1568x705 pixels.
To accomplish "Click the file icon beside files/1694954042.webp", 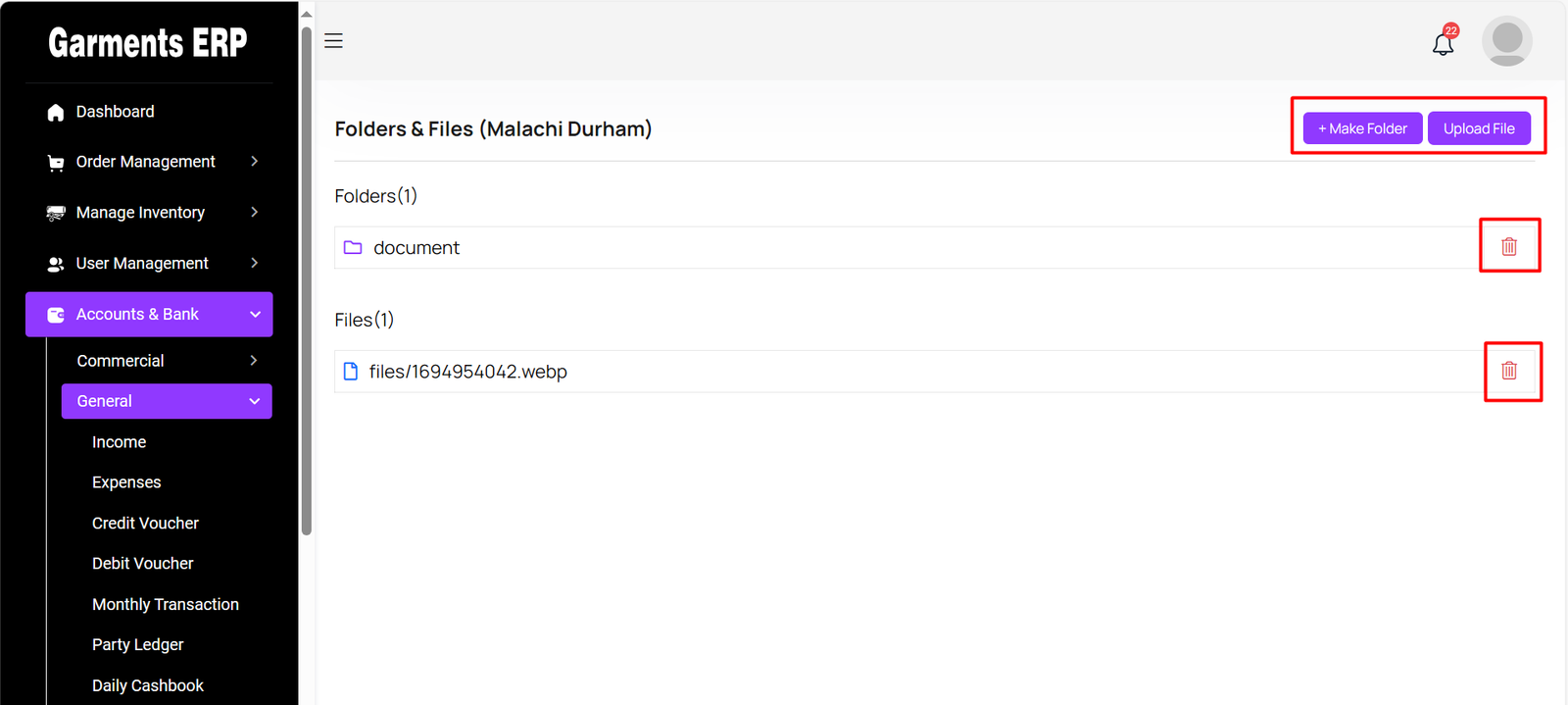I will click(351, 372).
